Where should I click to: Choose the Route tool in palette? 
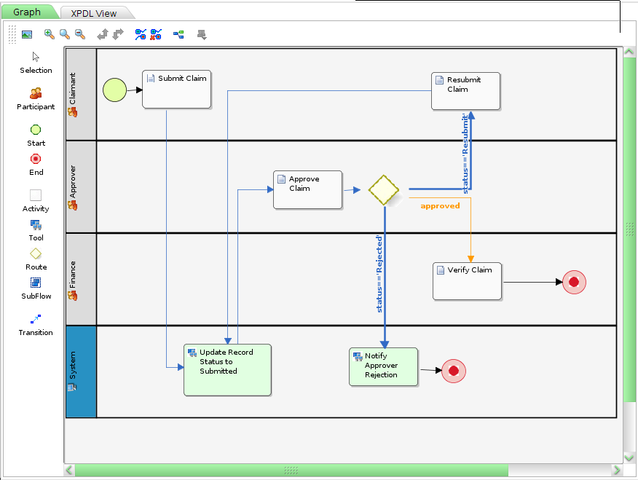(x=36, y=260)
